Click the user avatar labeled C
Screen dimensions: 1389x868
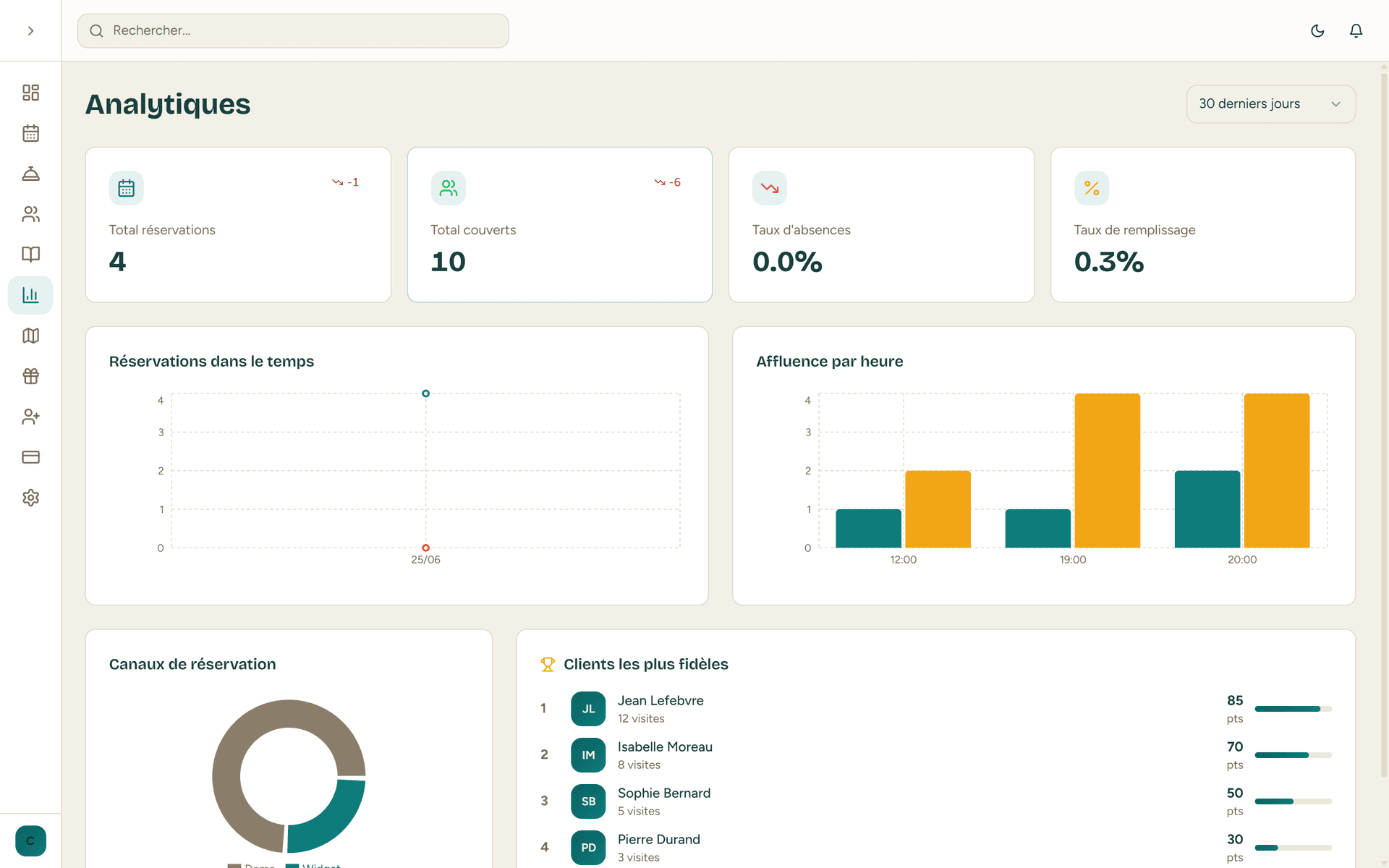point(30,841)
